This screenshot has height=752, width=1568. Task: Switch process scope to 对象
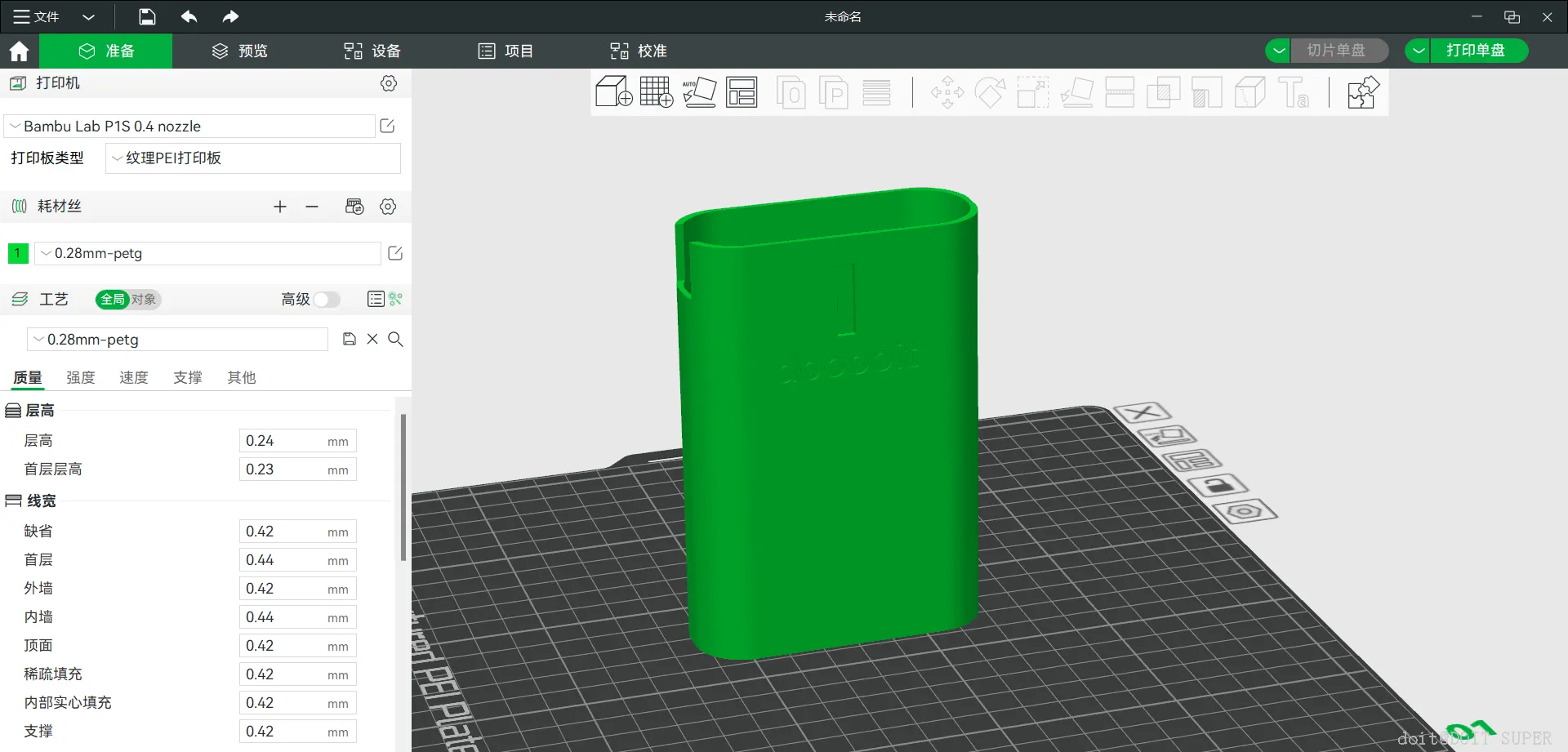pyautogui.click(x=145, y=300)
